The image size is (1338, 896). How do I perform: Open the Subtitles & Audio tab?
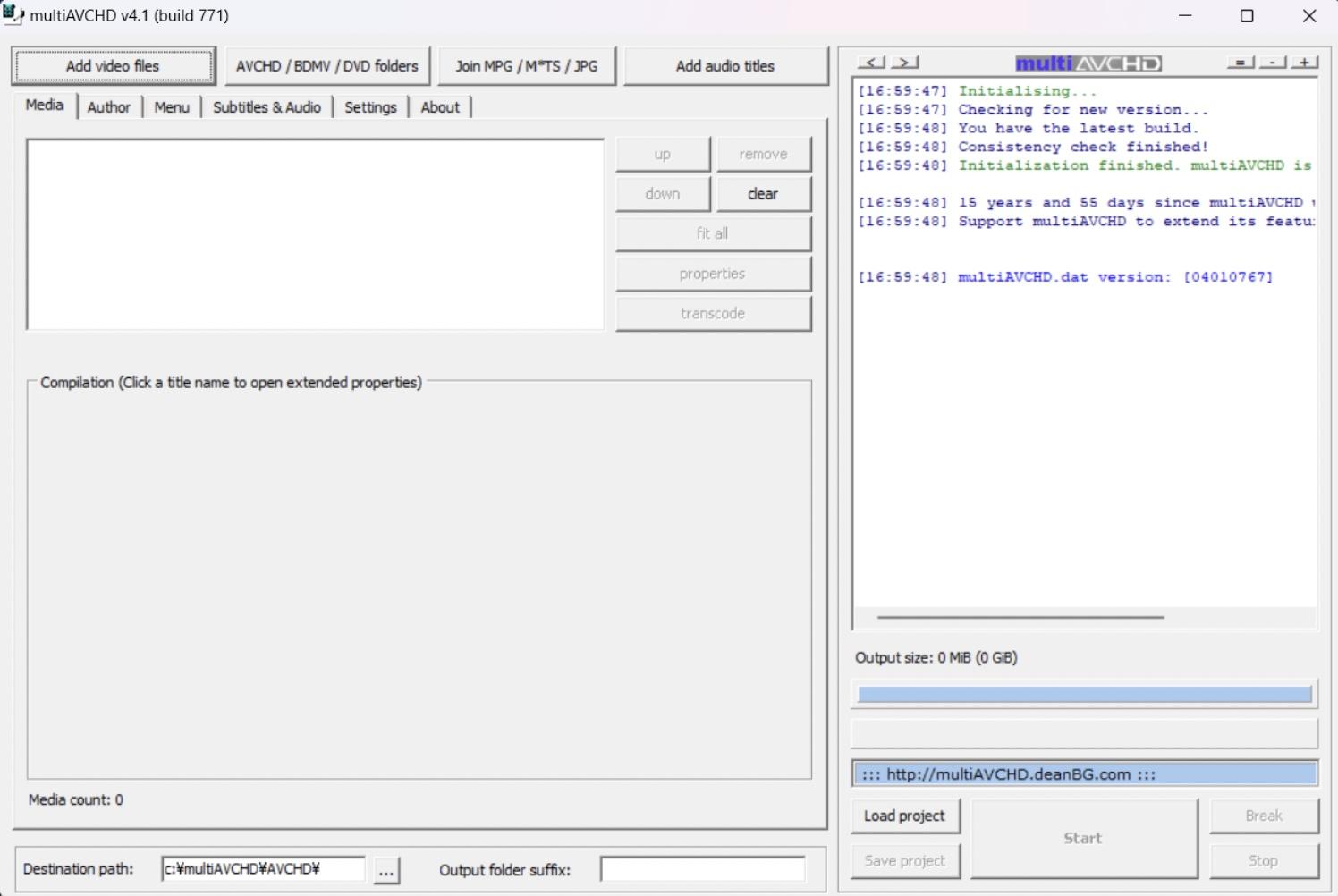[x=267, y=107]
